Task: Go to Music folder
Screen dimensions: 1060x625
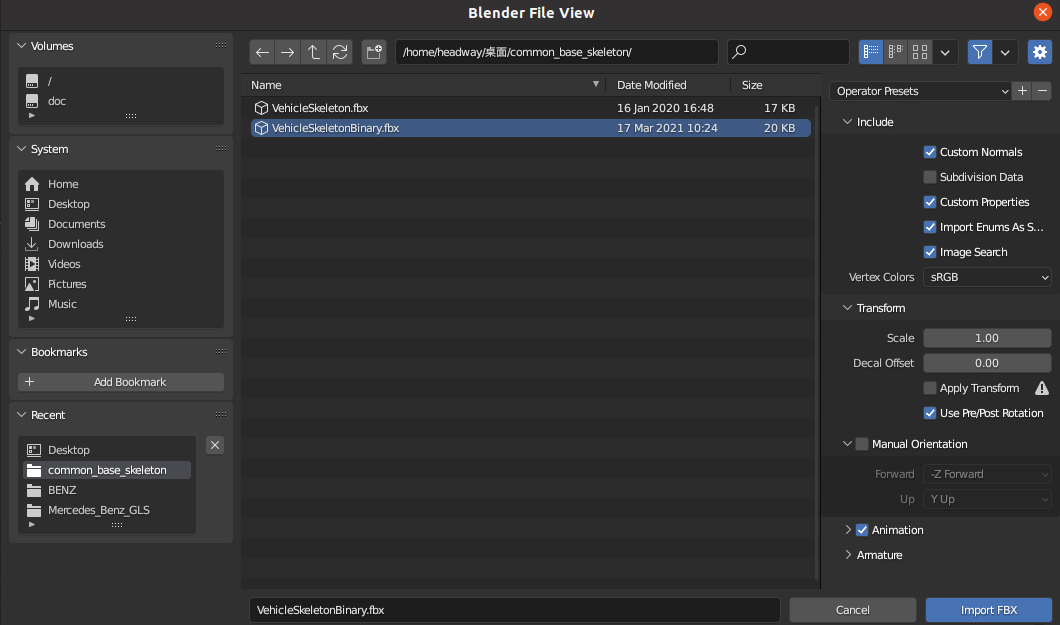Action: coord(120,304)
